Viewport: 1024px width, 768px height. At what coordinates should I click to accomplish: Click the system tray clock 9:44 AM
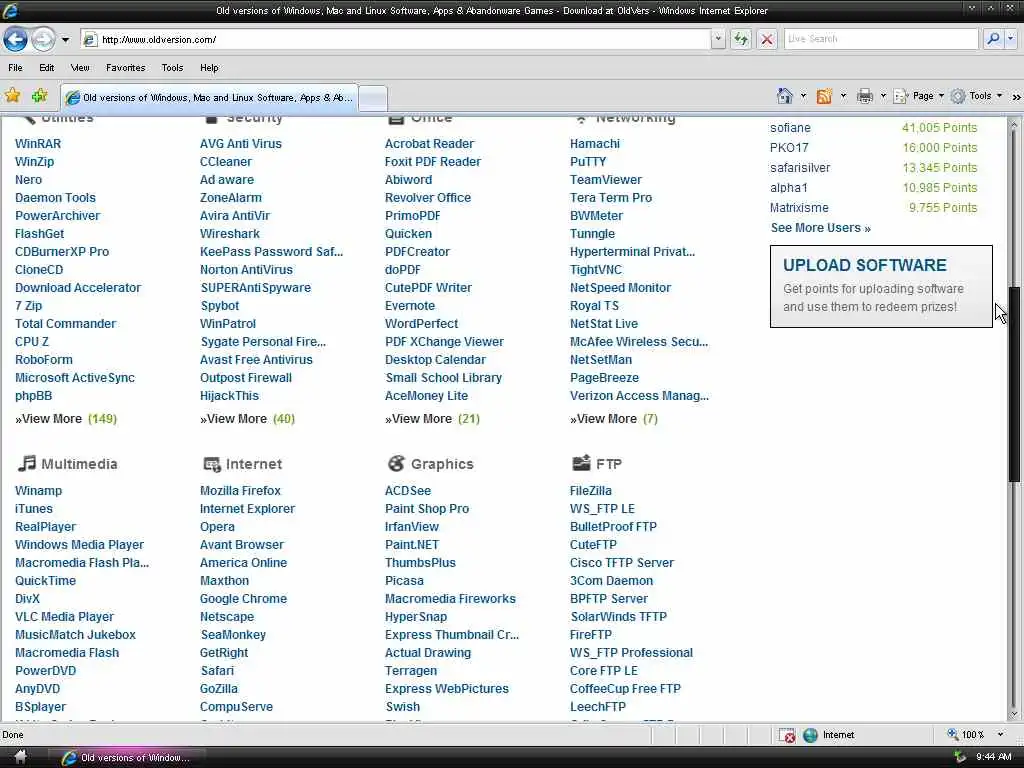[x=994, y=757]
